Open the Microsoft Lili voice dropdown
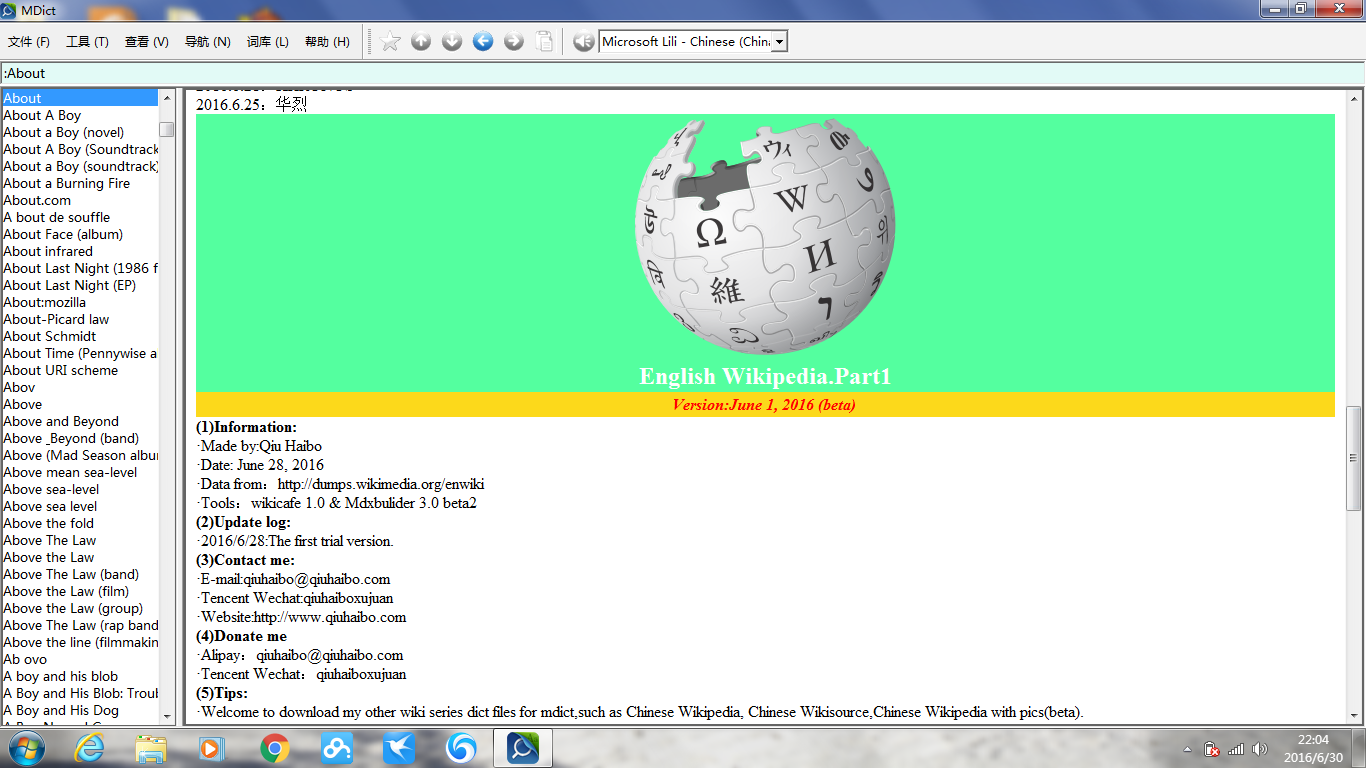The height and width of the screenshot is (768, 1366). 779,41
